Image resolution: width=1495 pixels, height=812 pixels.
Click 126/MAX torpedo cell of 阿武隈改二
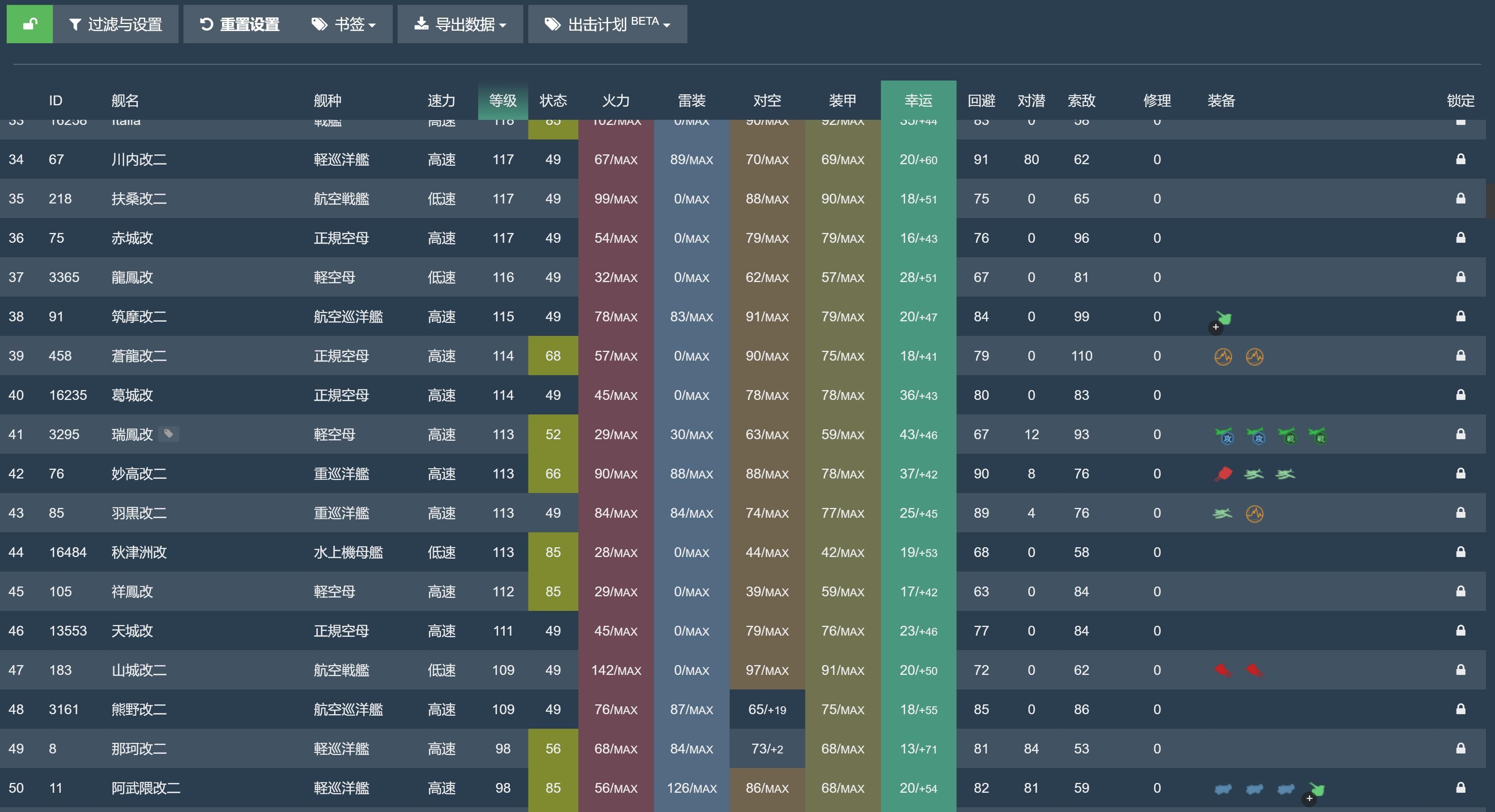pos(692,788)
